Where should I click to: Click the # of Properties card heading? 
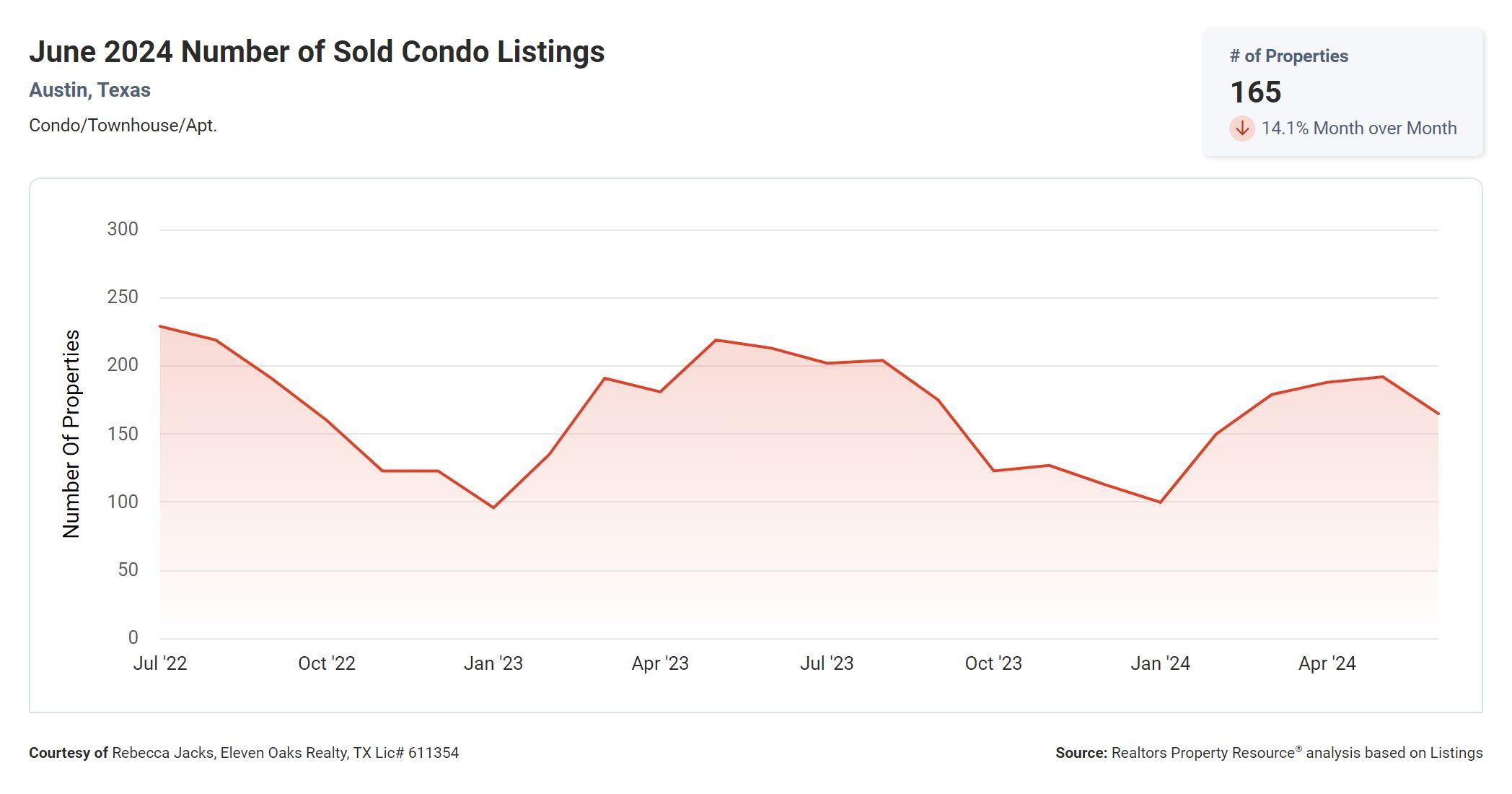[x=1288, y=56]
